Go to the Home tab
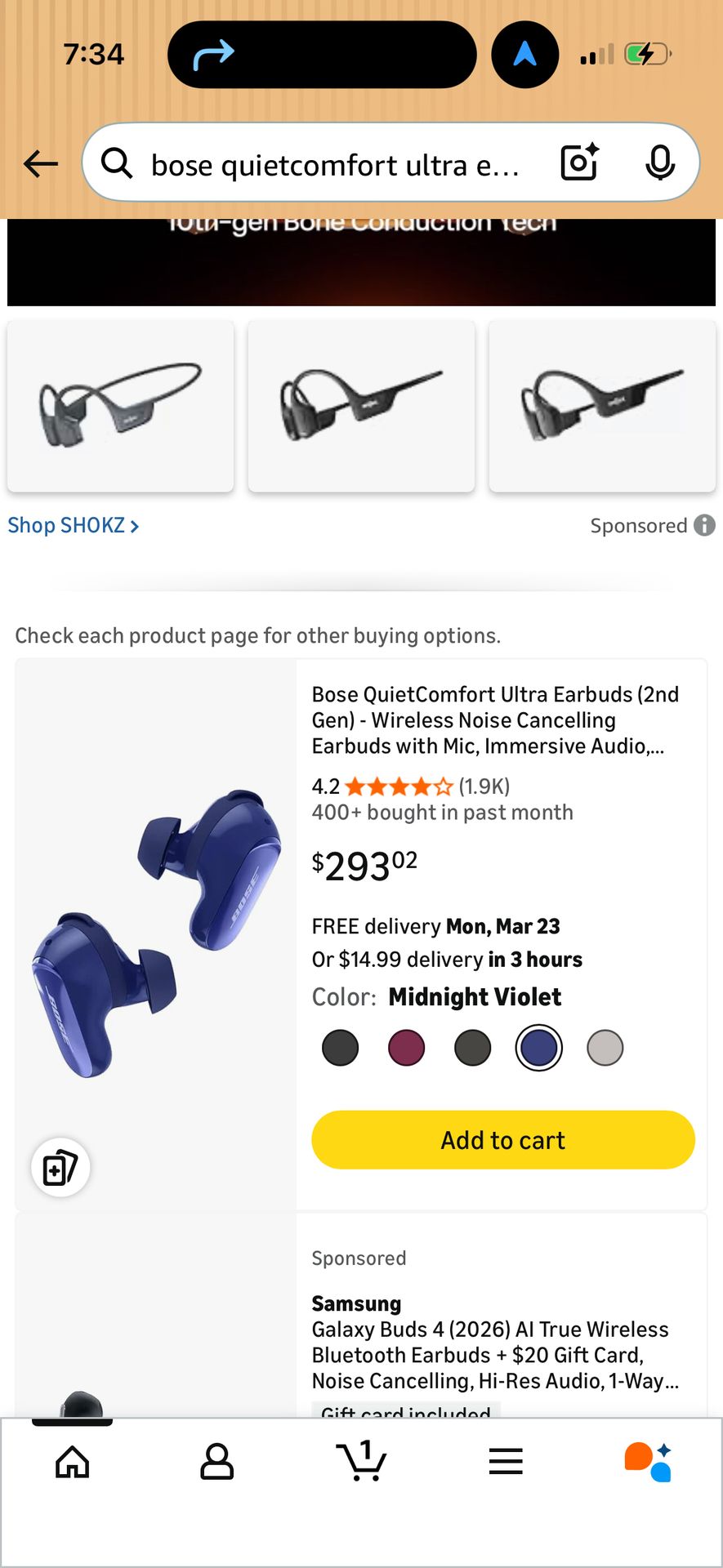This screenshot has width=723, height=1568. point(73,1462)
